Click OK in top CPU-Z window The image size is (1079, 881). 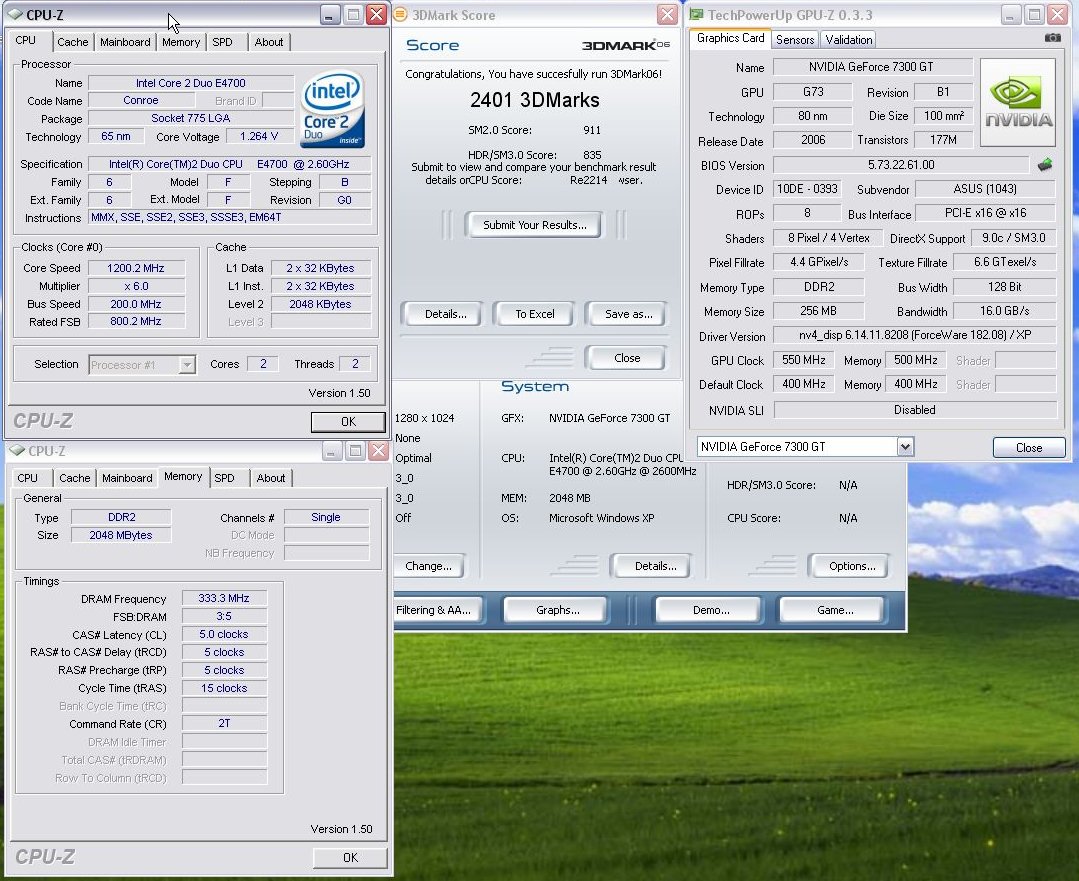click(348, 422)
